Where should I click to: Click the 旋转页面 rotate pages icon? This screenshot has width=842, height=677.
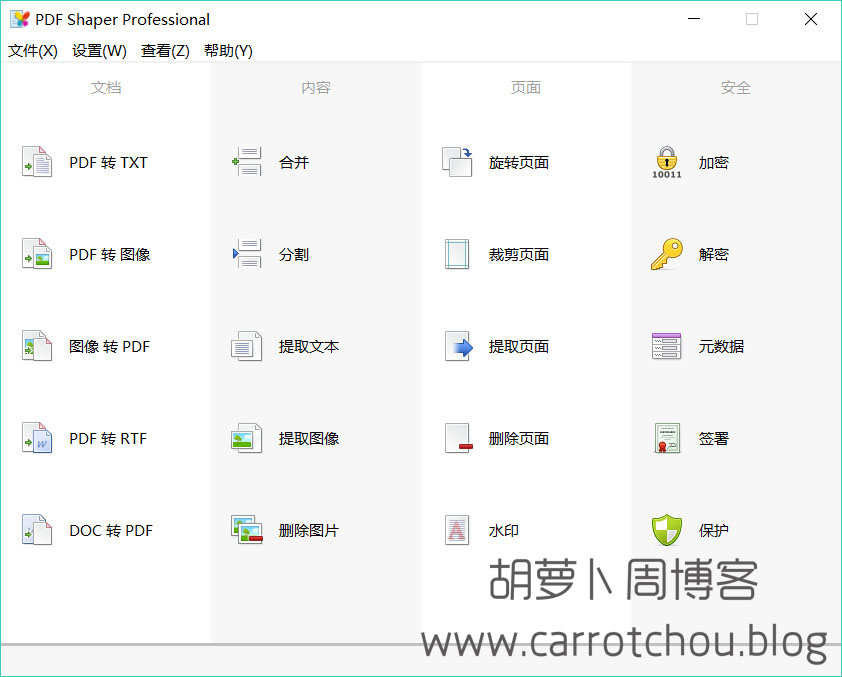point(457,162)
